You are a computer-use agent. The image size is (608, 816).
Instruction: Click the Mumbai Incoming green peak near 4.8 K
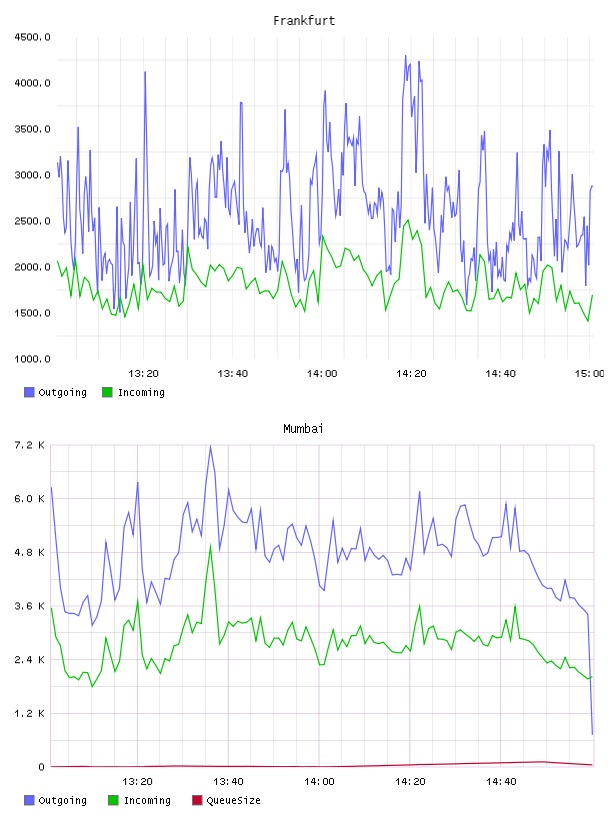coord(210,546)
